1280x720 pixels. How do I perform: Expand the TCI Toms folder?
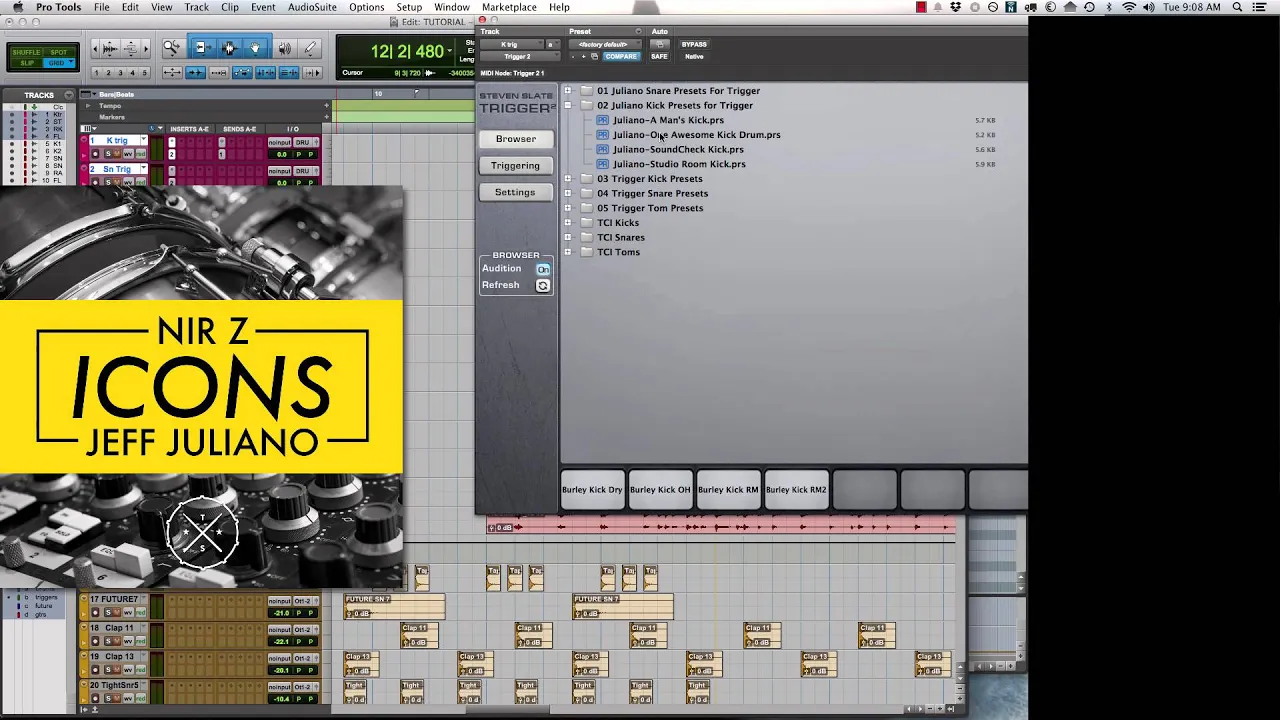tap(567, 252)
